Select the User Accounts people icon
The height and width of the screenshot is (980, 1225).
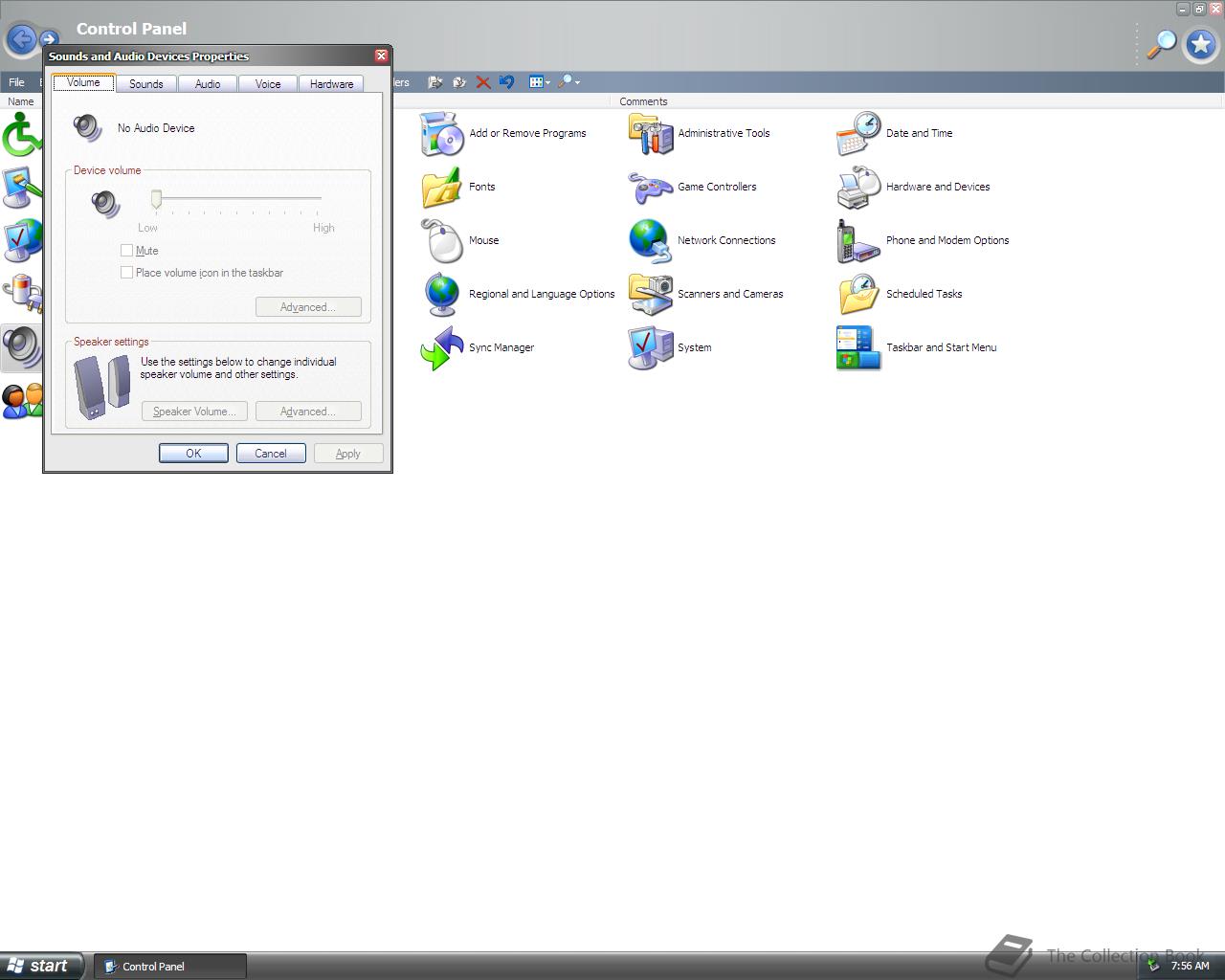21,402
